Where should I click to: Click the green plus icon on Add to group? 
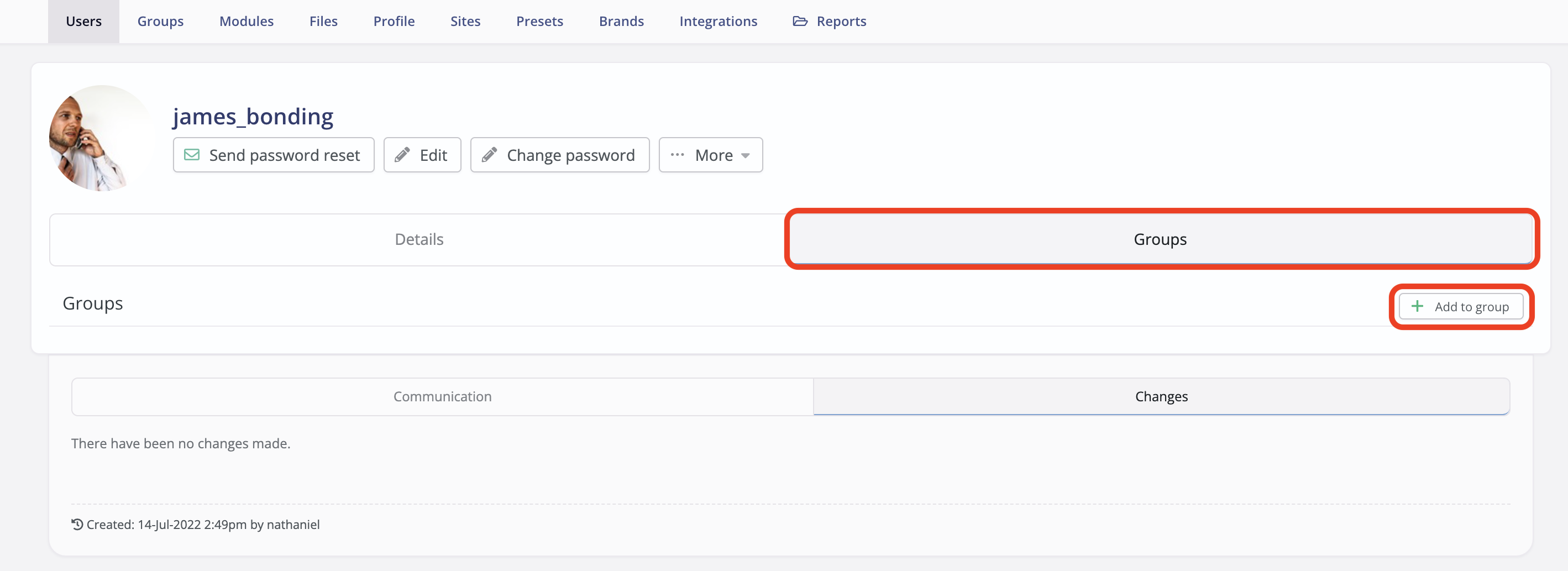pyautogui.click(x=1418, y=306)
